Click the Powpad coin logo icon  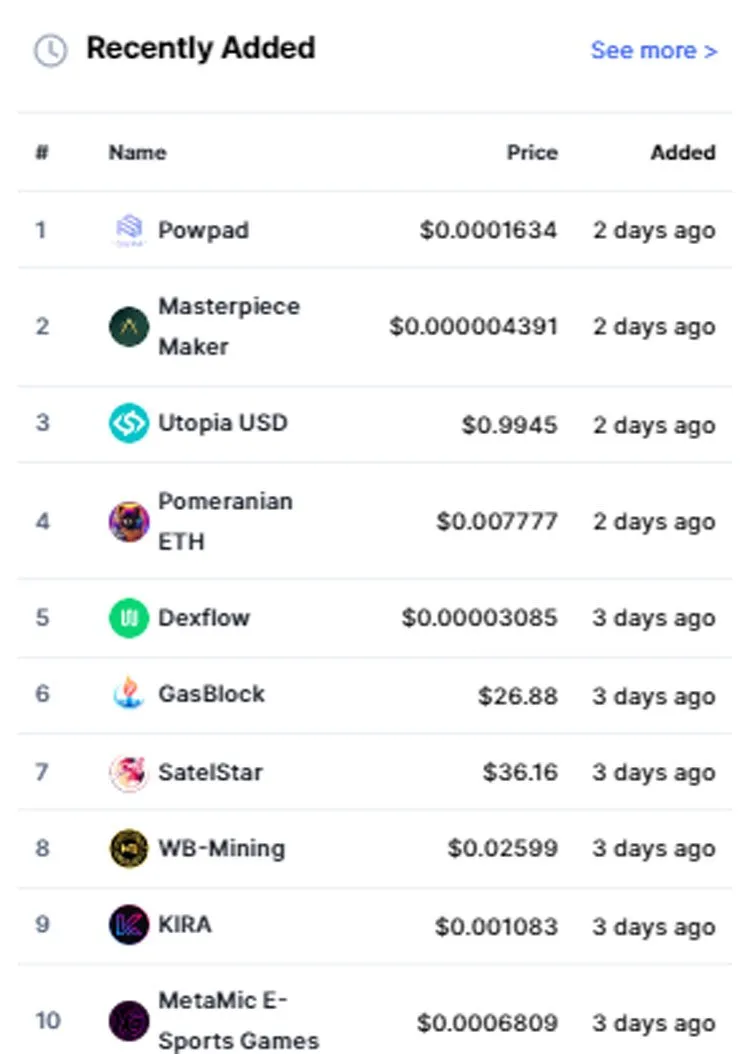point(129,231)
